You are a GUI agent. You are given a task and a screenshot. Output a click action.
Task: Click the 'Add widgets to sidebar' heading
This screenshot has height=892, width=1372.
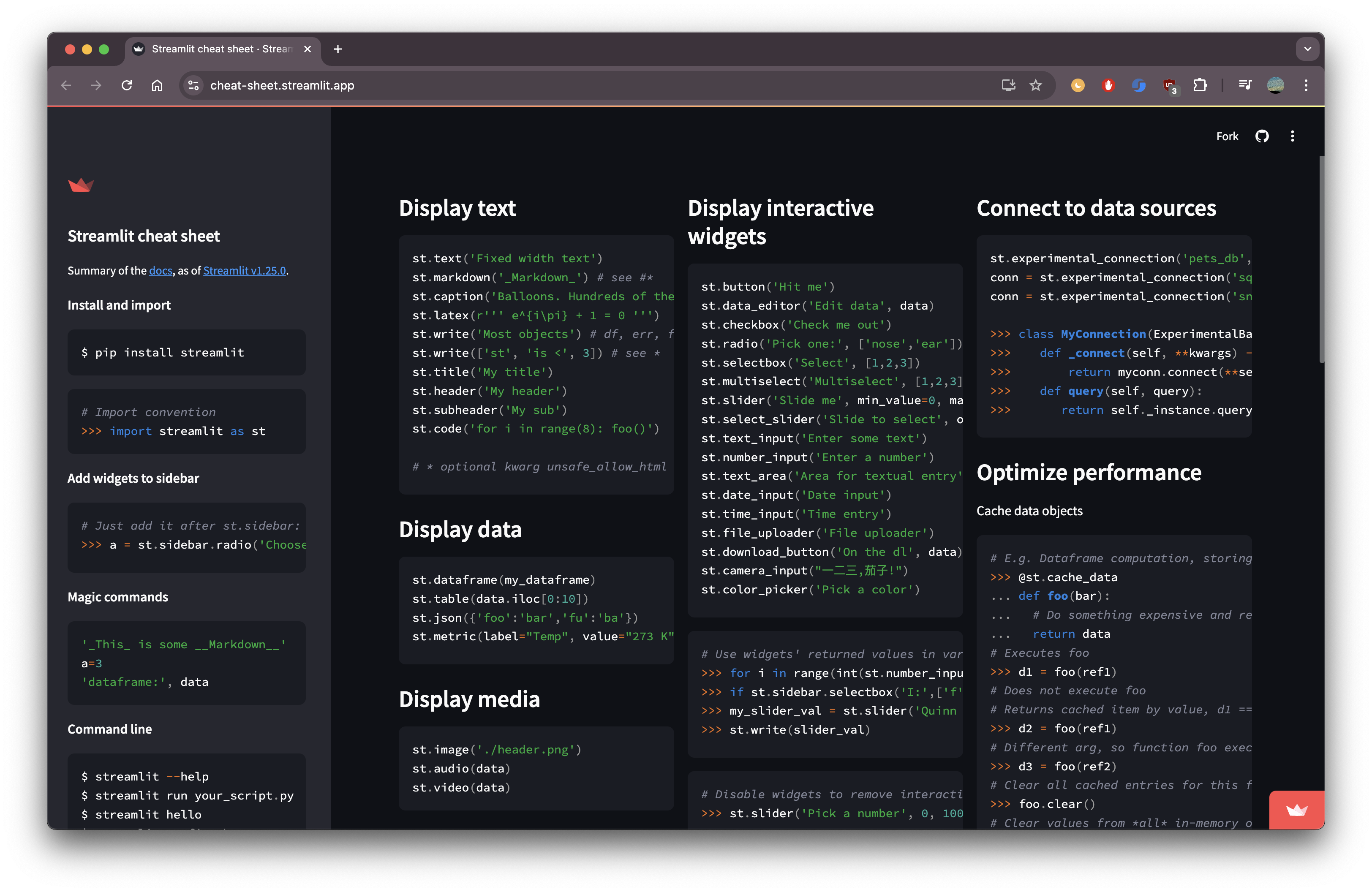coord(133,478)
